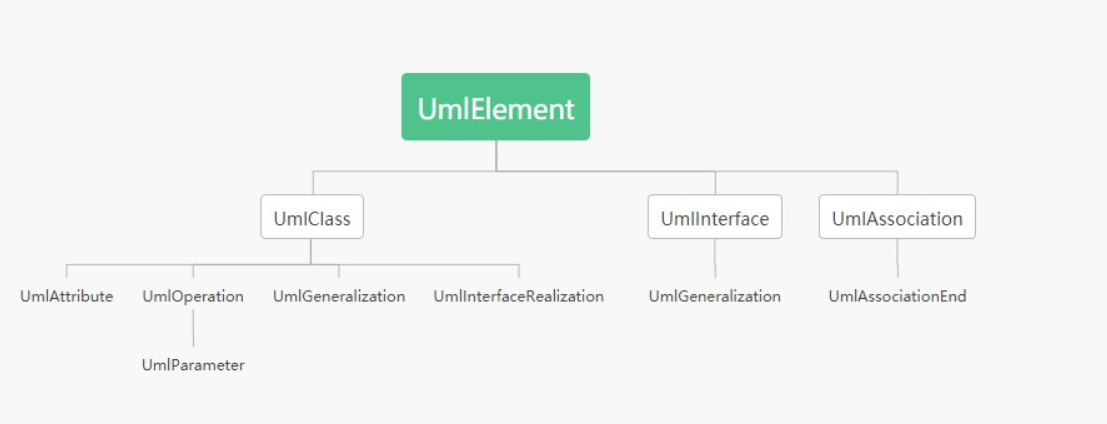Click connector line between UmlOperation and UmlParameter
Screen dimensions: 1107x424
[x=193, y=330]
